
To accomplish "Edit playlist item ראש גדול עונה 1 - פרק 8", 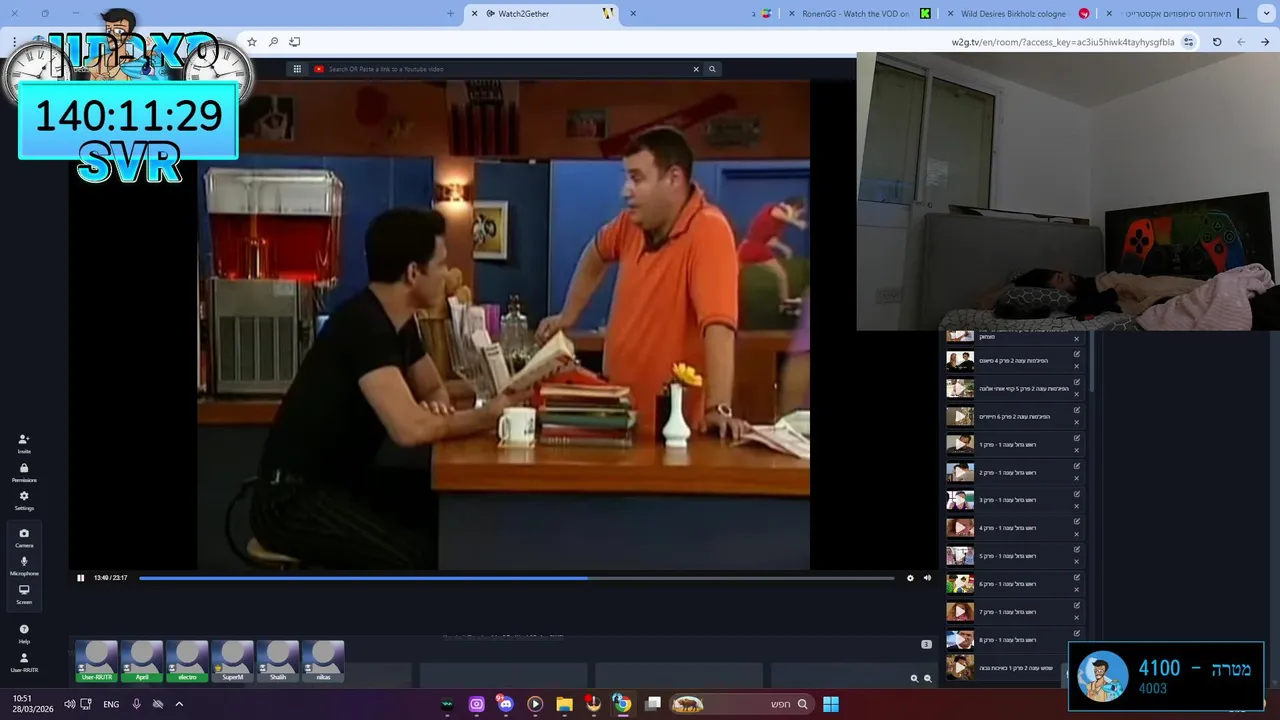I will coord(1077,634).
